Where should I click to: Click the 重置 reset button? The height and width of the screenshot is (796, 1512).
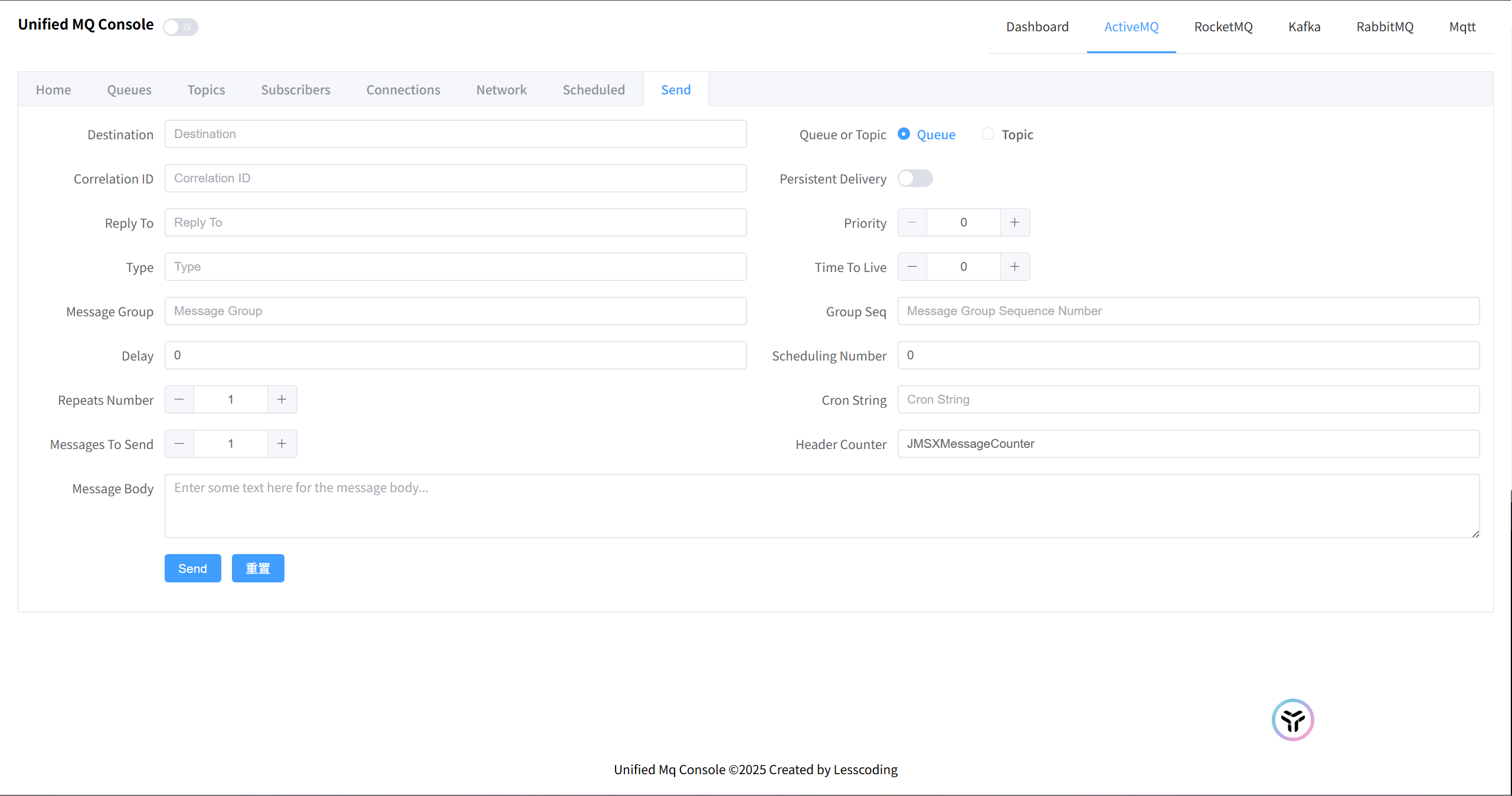pos(258,568)
